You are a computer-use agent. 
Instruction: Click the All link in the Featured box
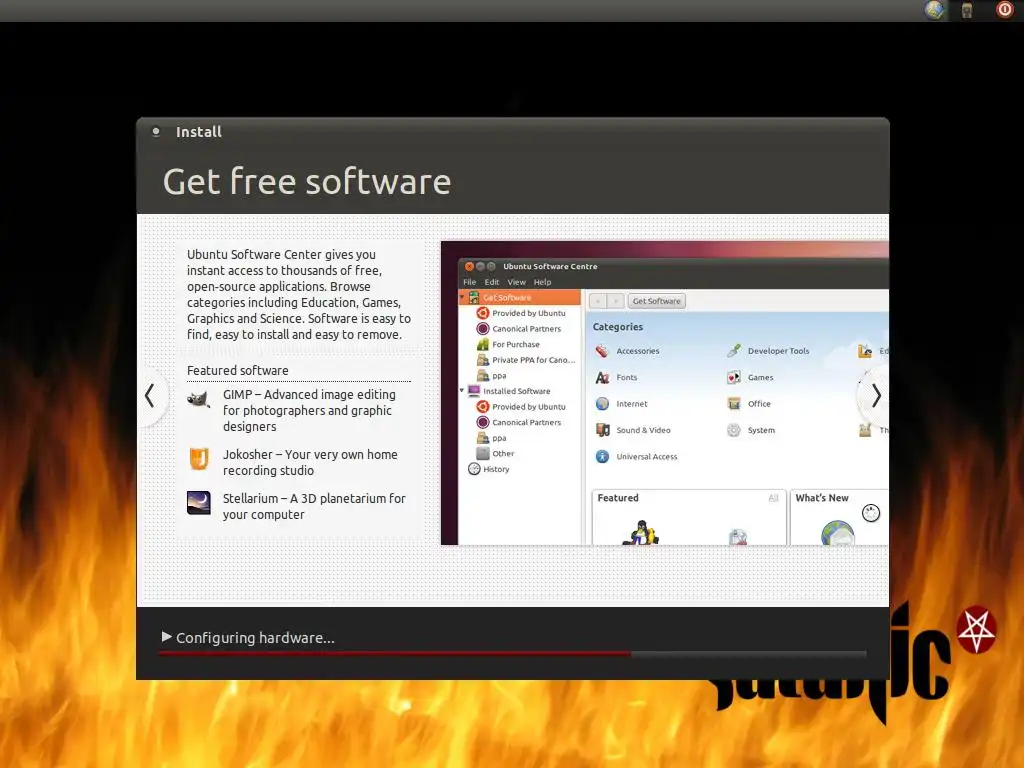[x=773, y=498]
